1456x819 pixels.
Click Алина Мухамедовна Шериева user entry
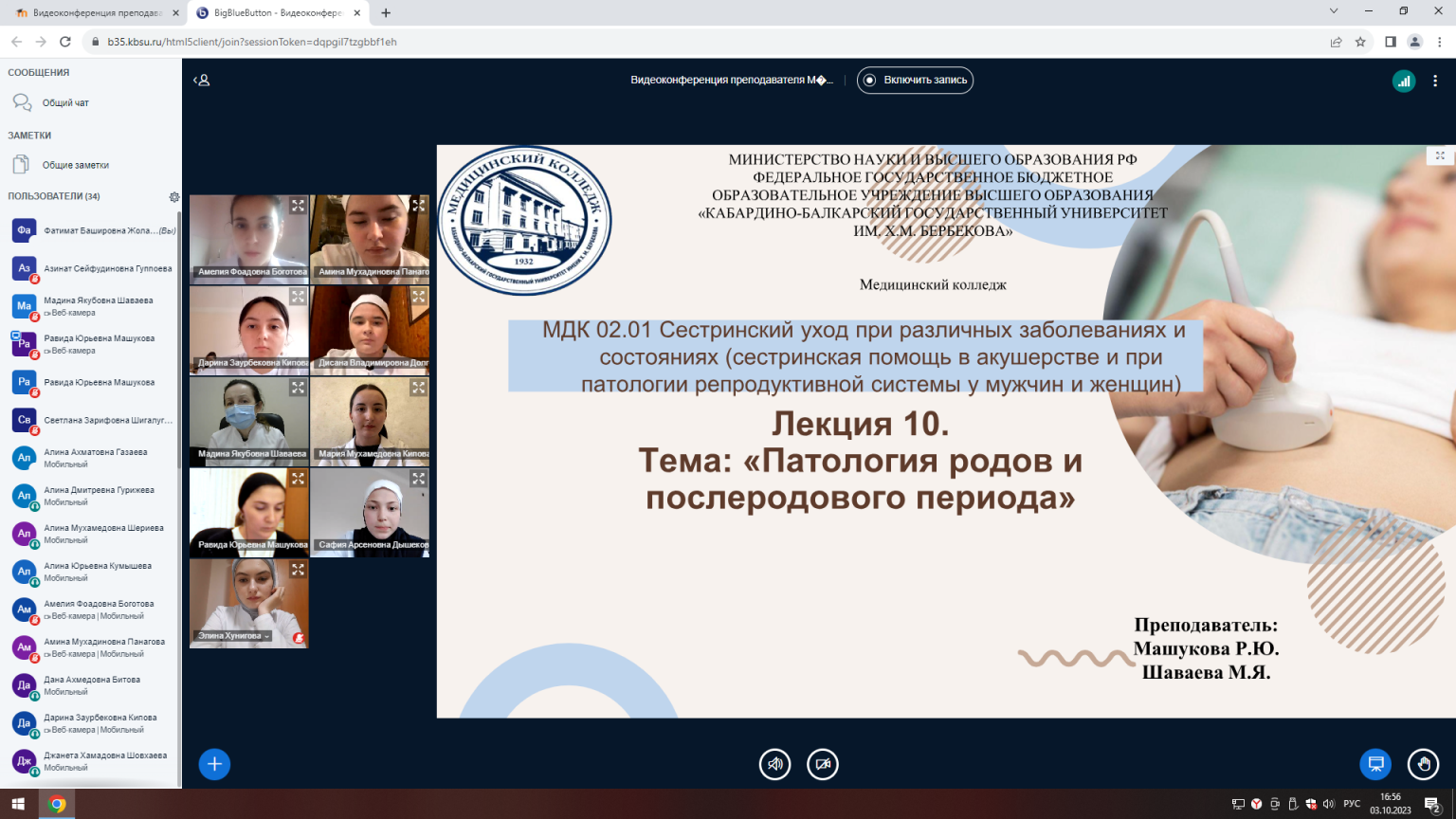pos(92,534)
